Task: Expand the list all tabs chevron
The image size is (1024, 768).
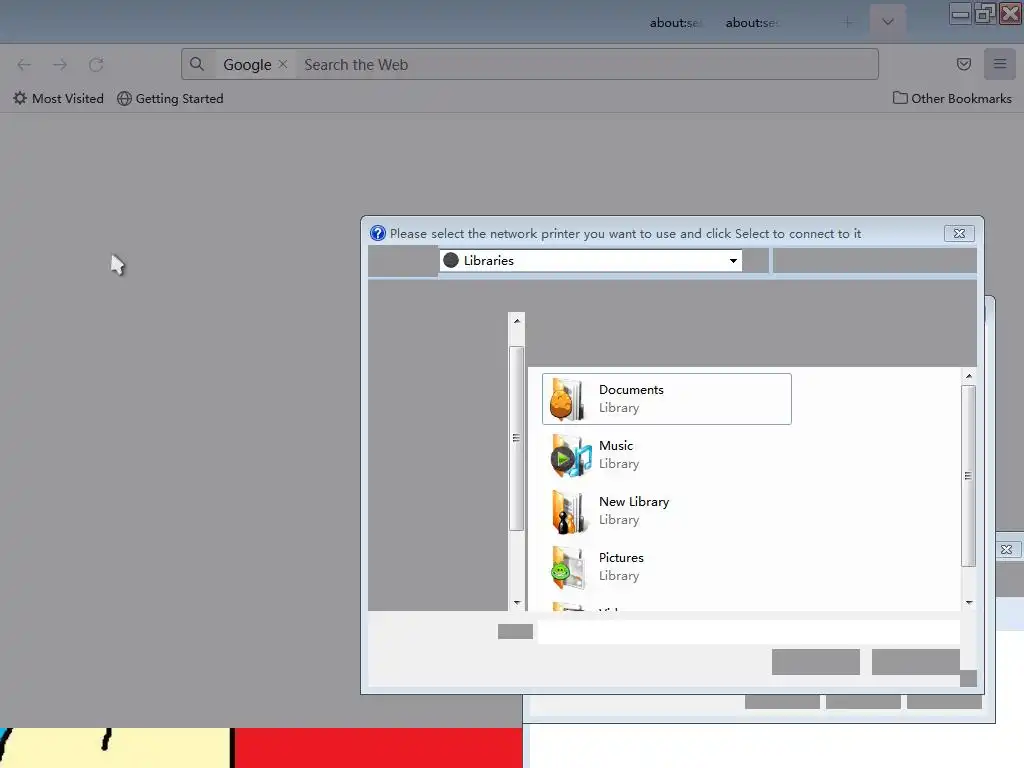Action: coord(888,22)
